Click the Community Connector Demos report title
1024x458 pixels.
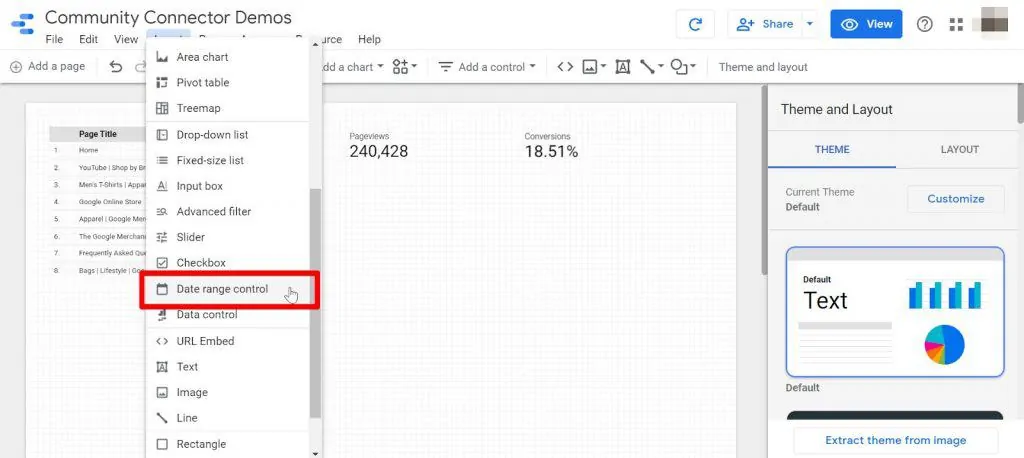168,17
